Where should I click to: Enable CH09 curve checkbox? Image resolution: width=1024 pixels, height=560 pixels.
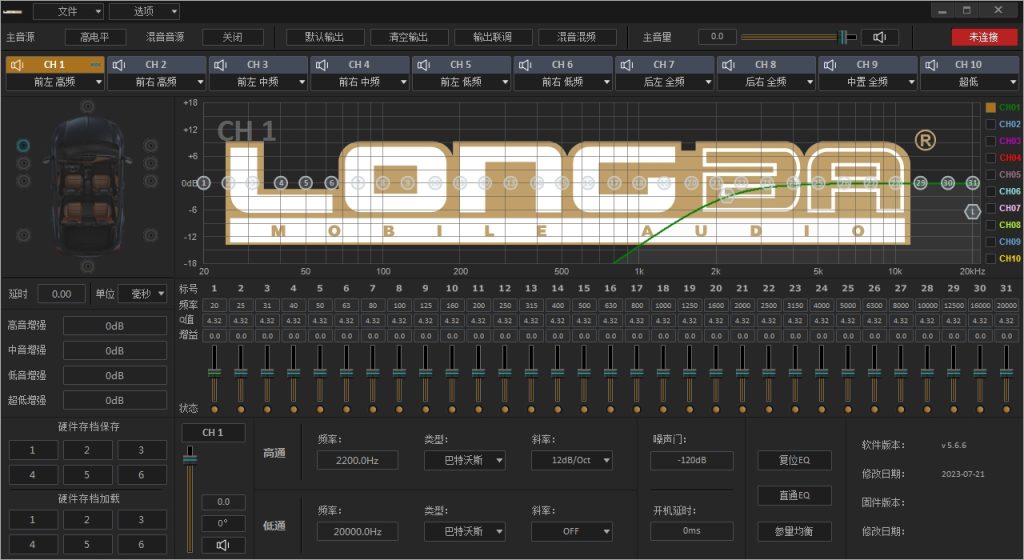(991, 241)
